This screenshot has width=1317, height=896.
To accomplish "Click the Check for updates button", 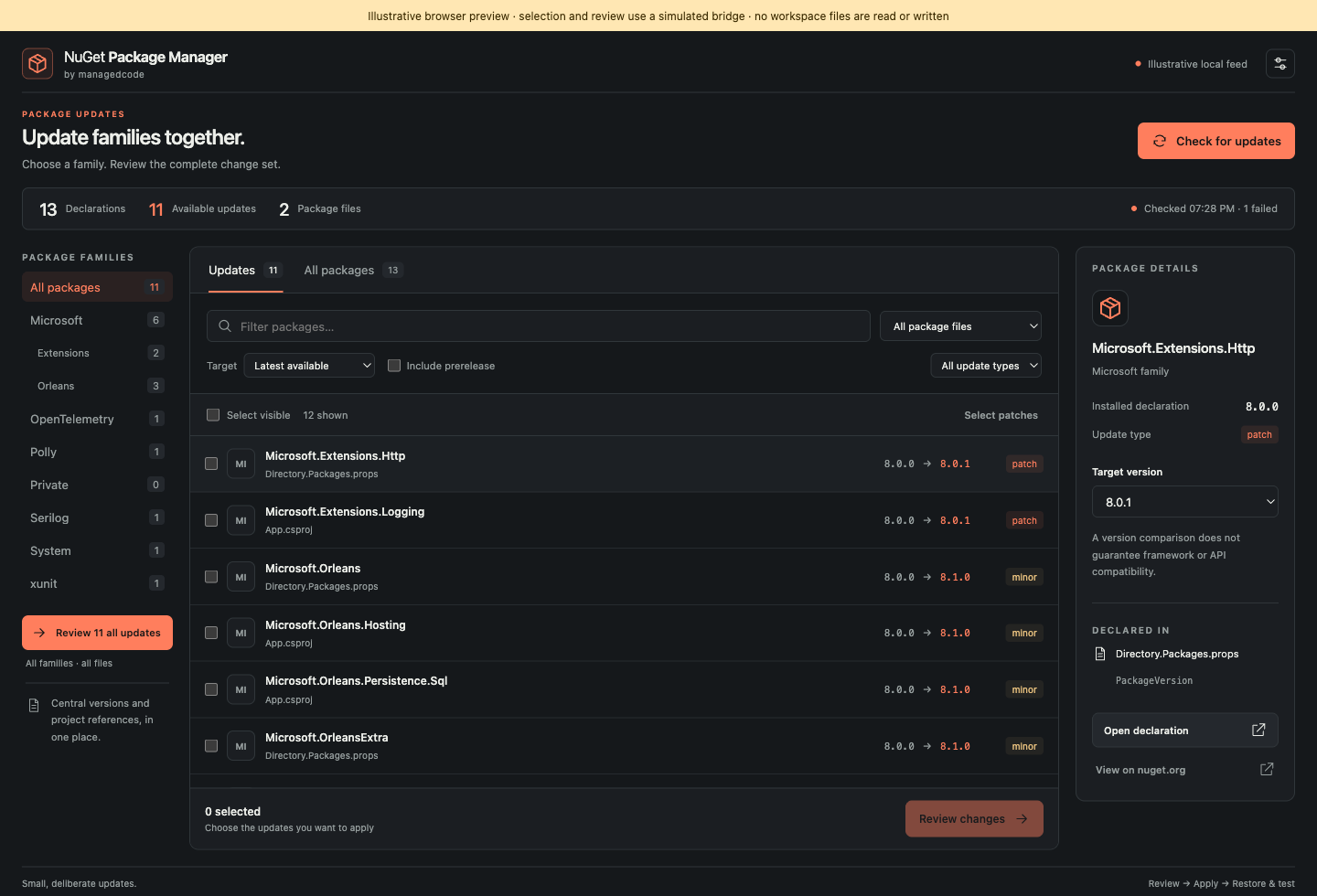I will [x=1216, y=141].
